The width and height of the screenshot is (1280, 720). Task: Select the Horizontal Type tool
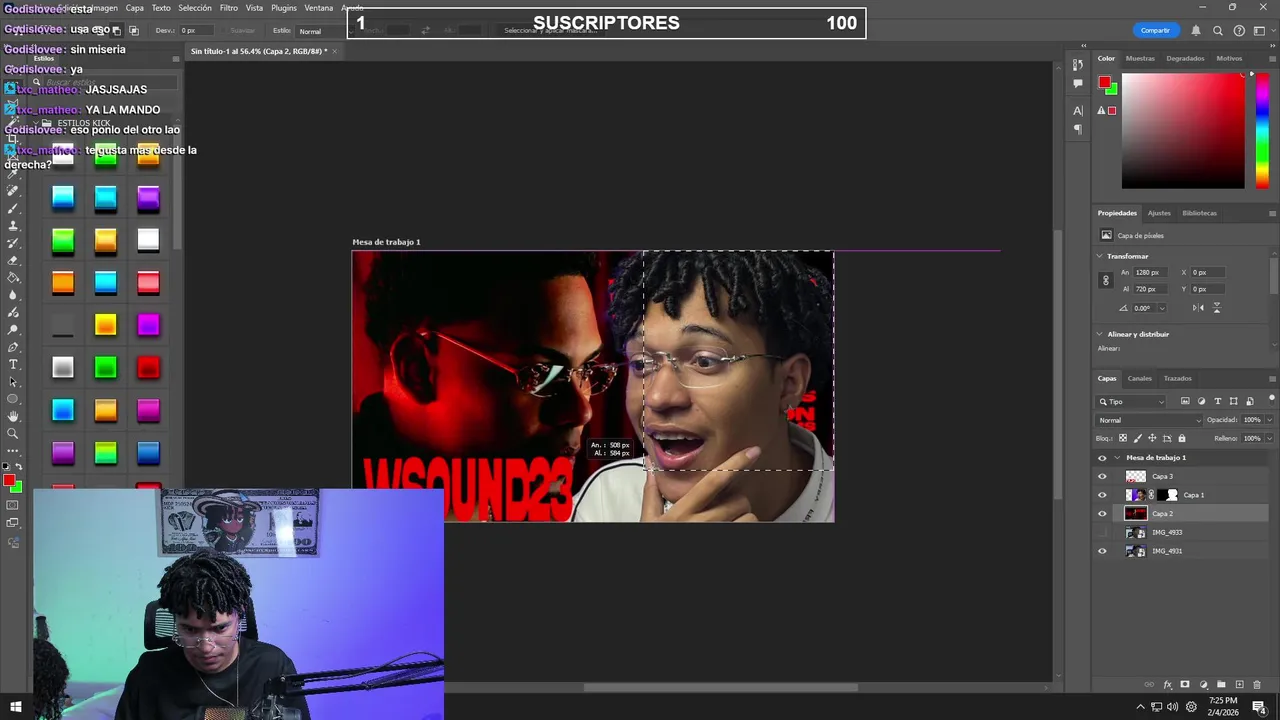[x=13, y=364]
